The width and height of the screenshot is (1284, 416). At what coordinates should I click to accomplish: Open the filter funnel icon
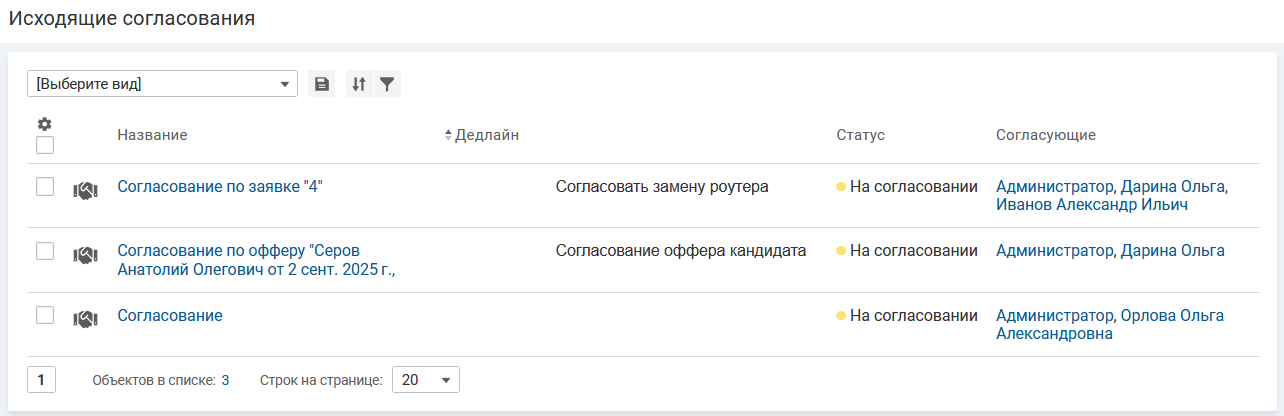387,84
